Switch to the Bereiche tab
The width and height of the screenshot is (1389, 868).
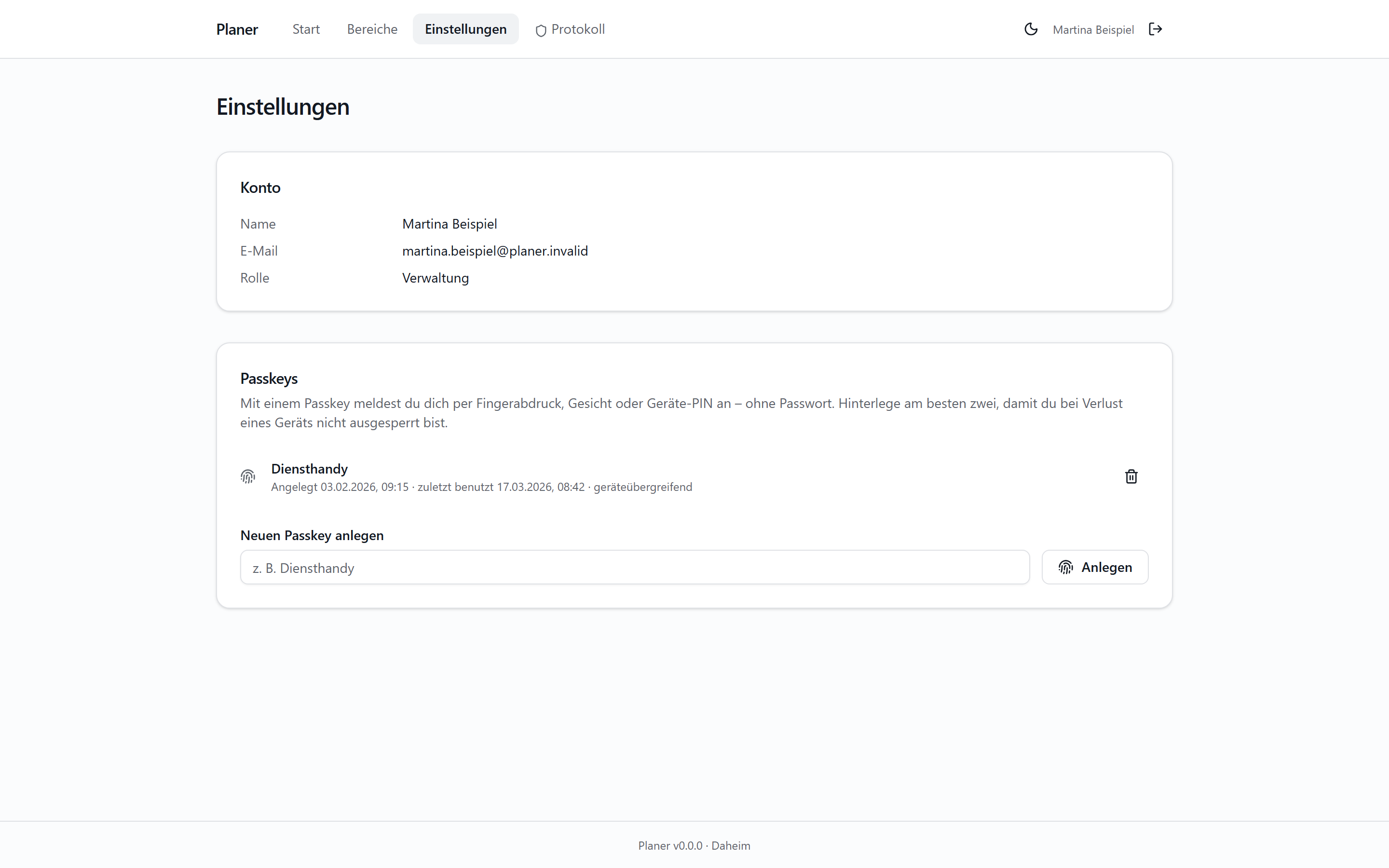click(x=372, y=29)
